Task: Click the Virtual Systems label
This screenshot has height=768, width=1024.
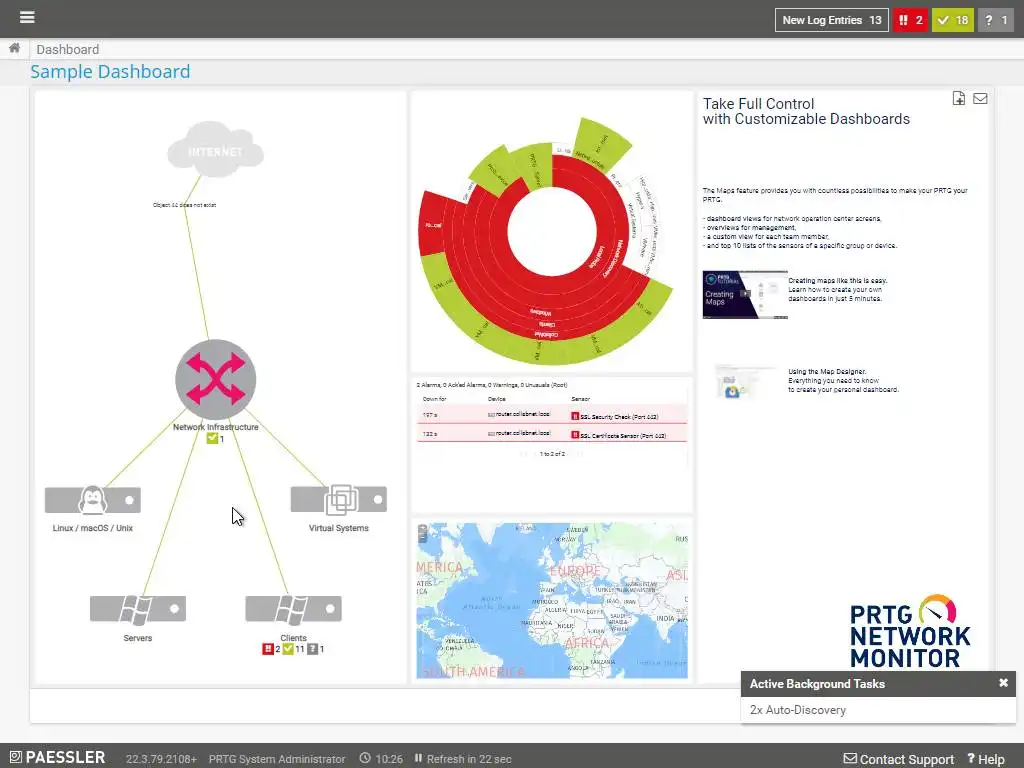Action: [339, 528]
